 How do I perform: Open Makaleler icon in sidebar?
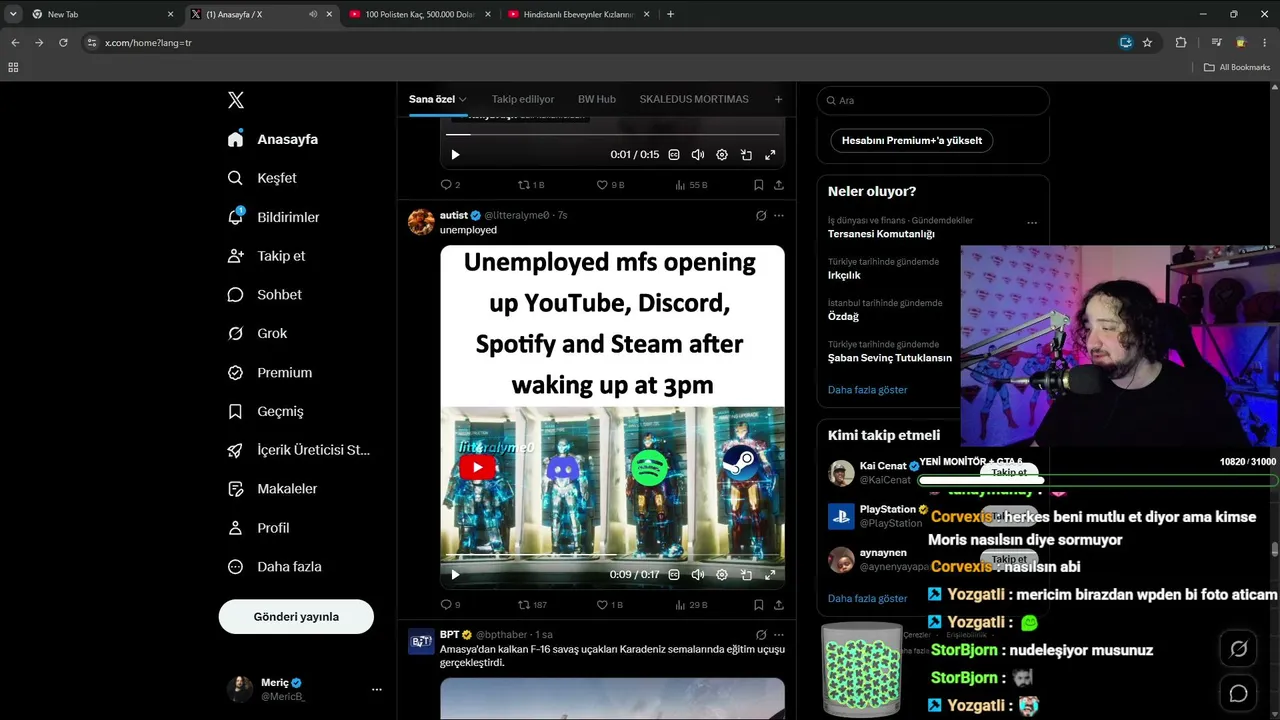coord(236,489)
